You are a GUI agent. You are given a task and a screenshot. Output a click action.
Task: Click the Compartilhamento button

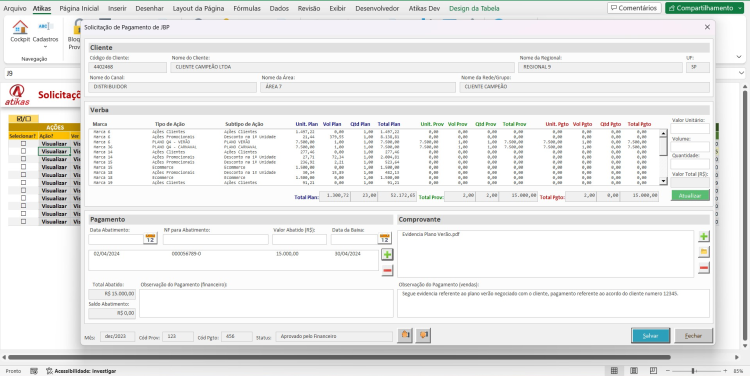click(701, 8)
